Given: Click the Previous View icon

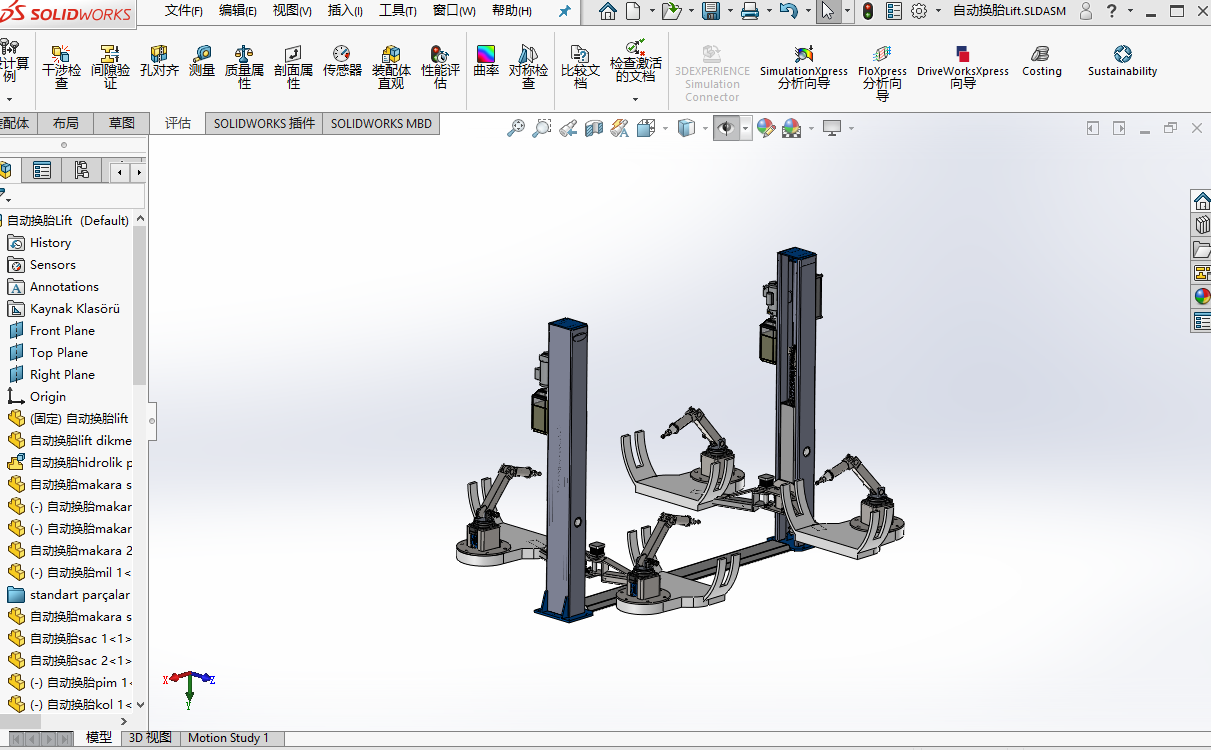Looking at the screenshot, I should (x=568, y=128).
